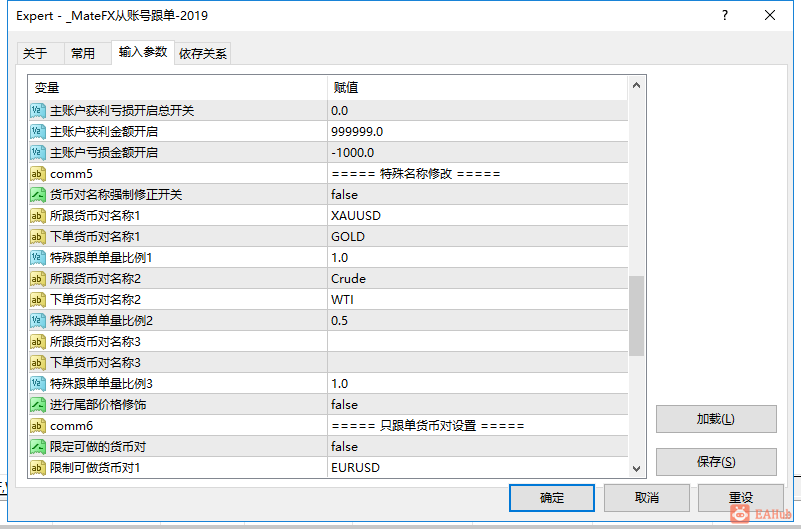The image size is (801, 529).
Task: Click number icon beside 特殊跟单单量比例3
Action: (38, 383)
